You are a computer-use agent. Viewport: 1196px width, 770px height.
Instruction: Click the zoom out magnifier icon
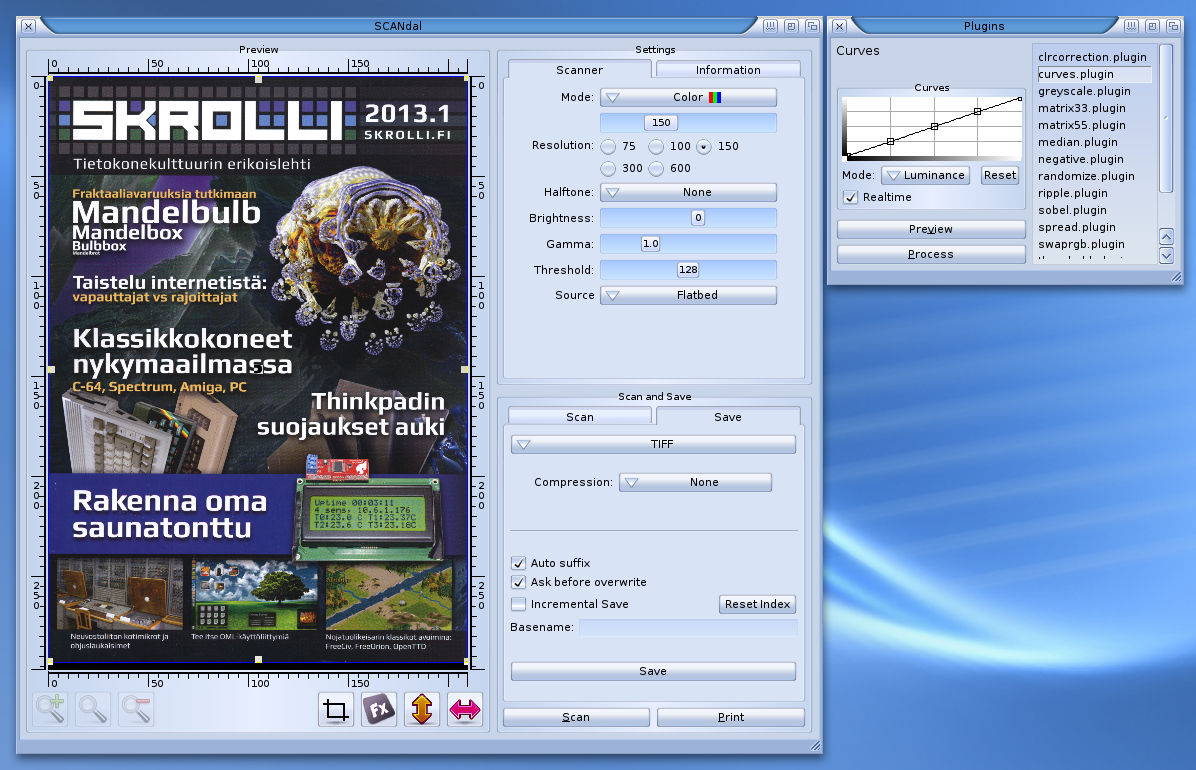point(137,709)
